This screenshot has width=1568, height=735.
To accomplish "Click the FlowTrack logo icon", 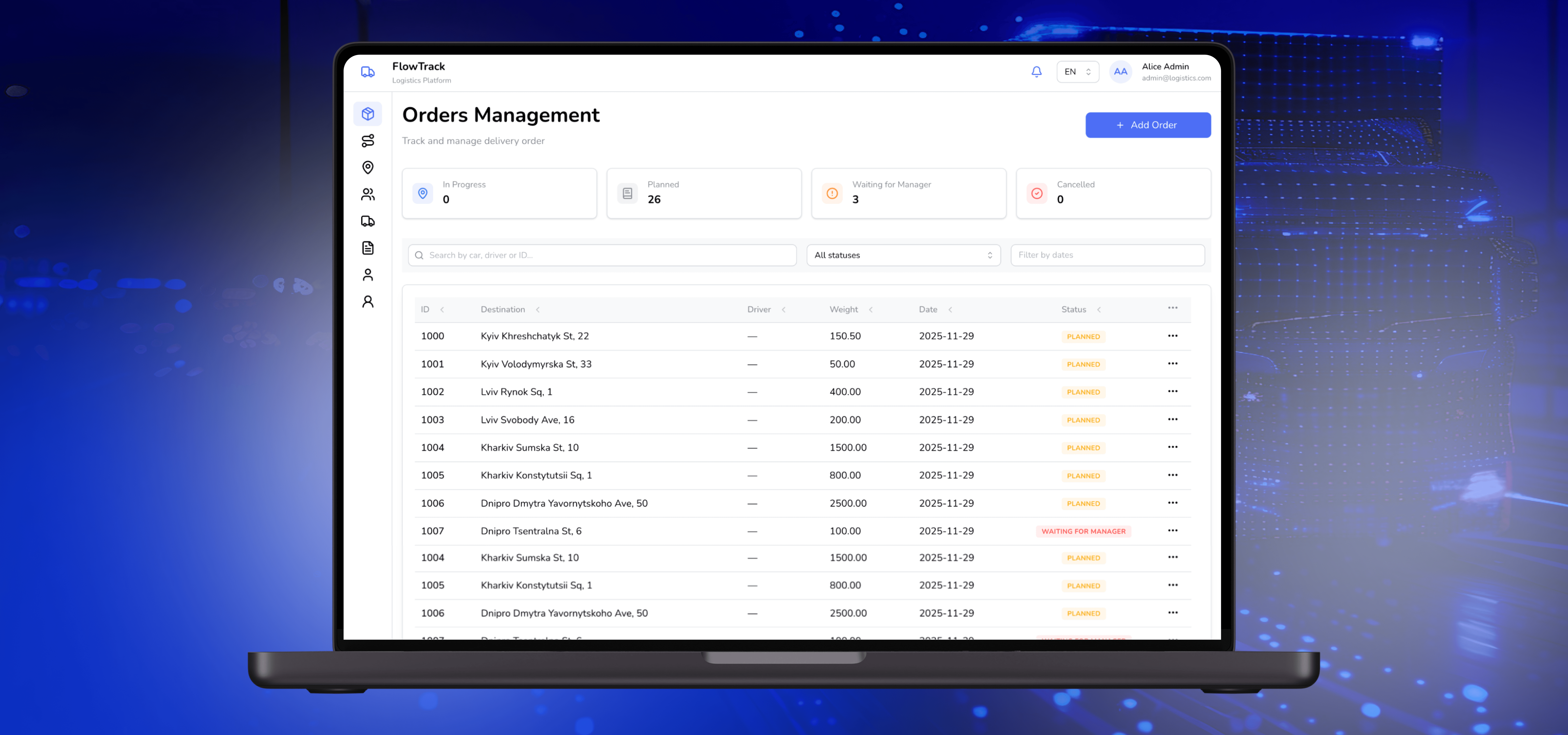I will pyautogui.click(x=368, y=72).
